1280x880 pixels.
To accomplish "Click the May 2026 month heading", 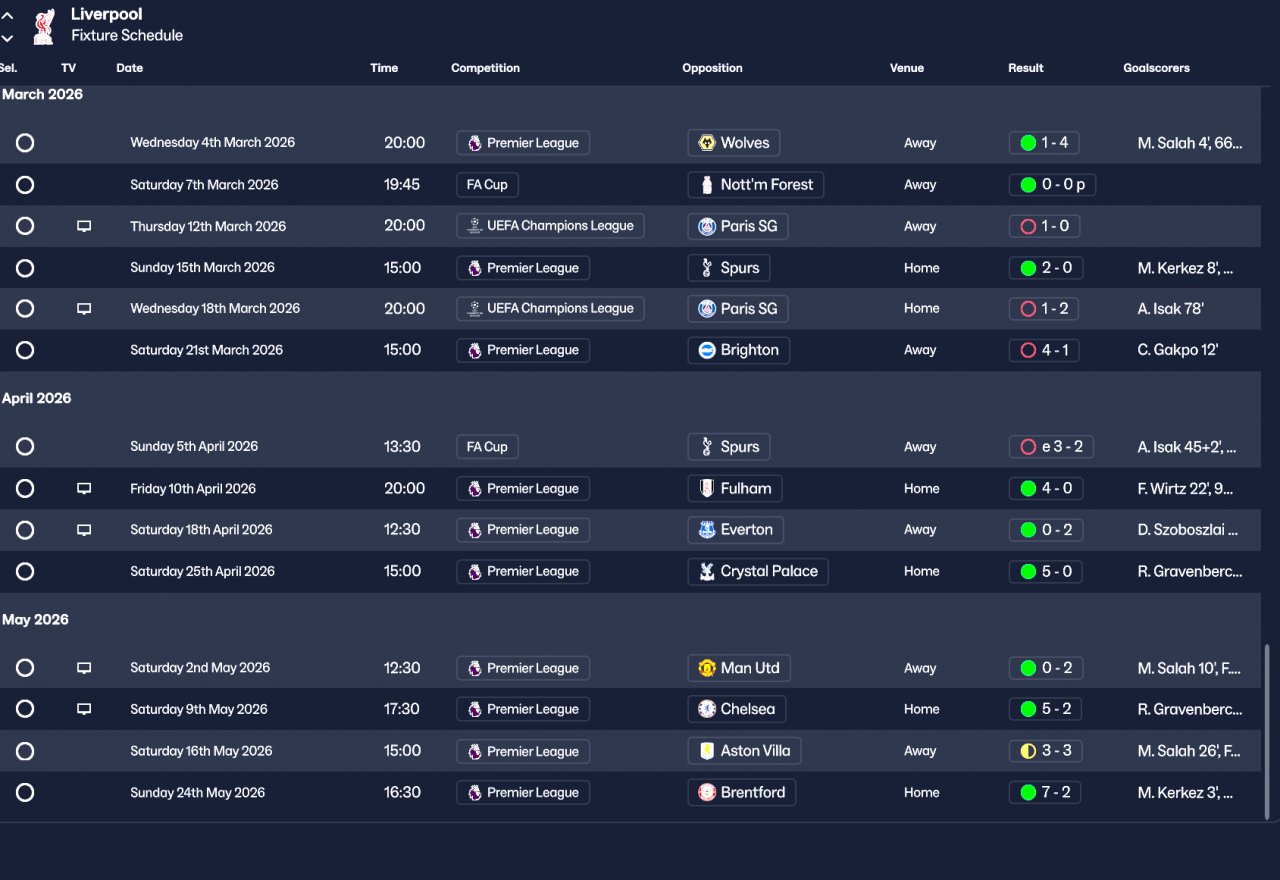I will tap(35, 620).
